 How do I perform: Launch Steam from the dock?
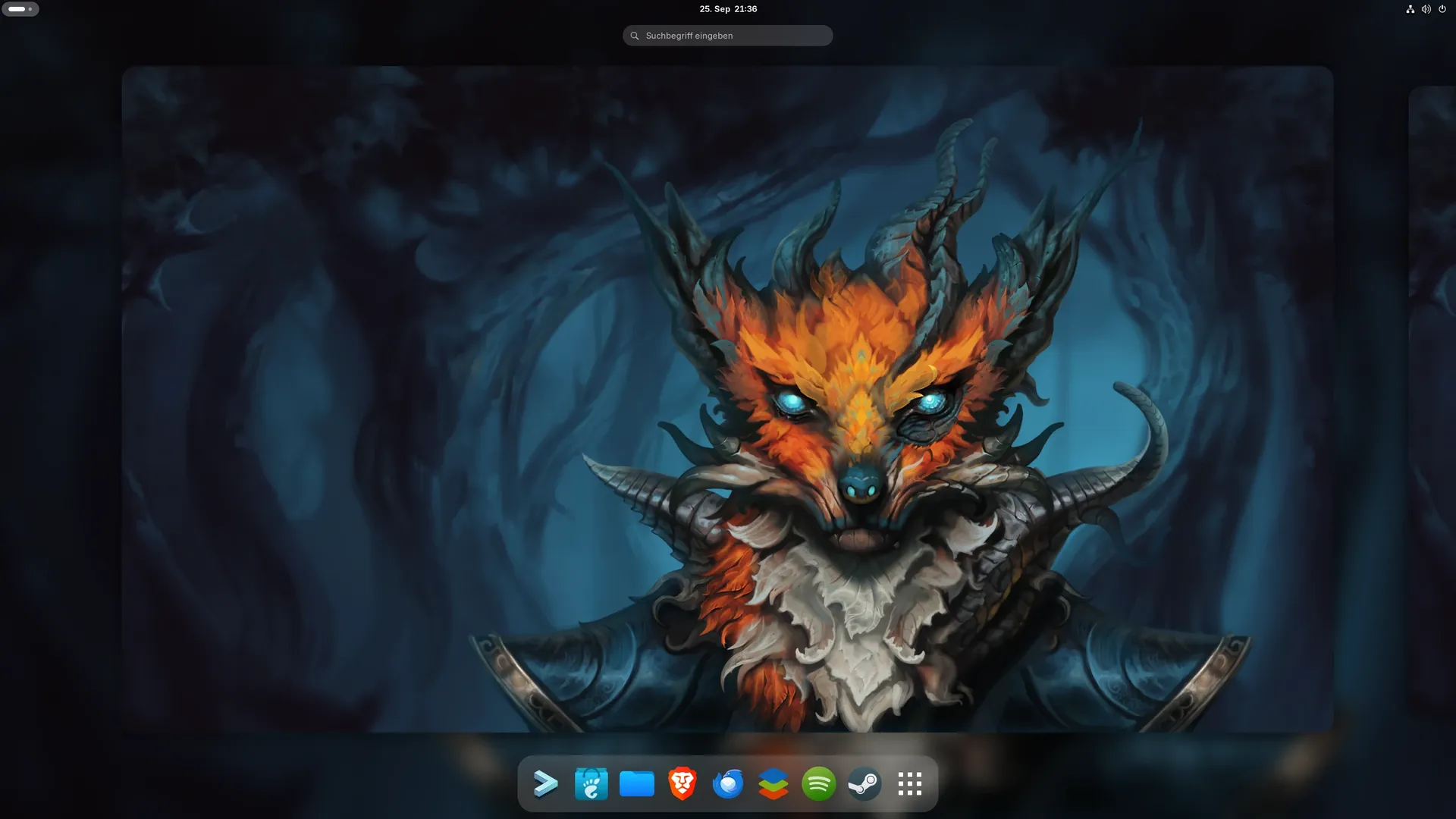pyautogui.click(x=864, y=783)
